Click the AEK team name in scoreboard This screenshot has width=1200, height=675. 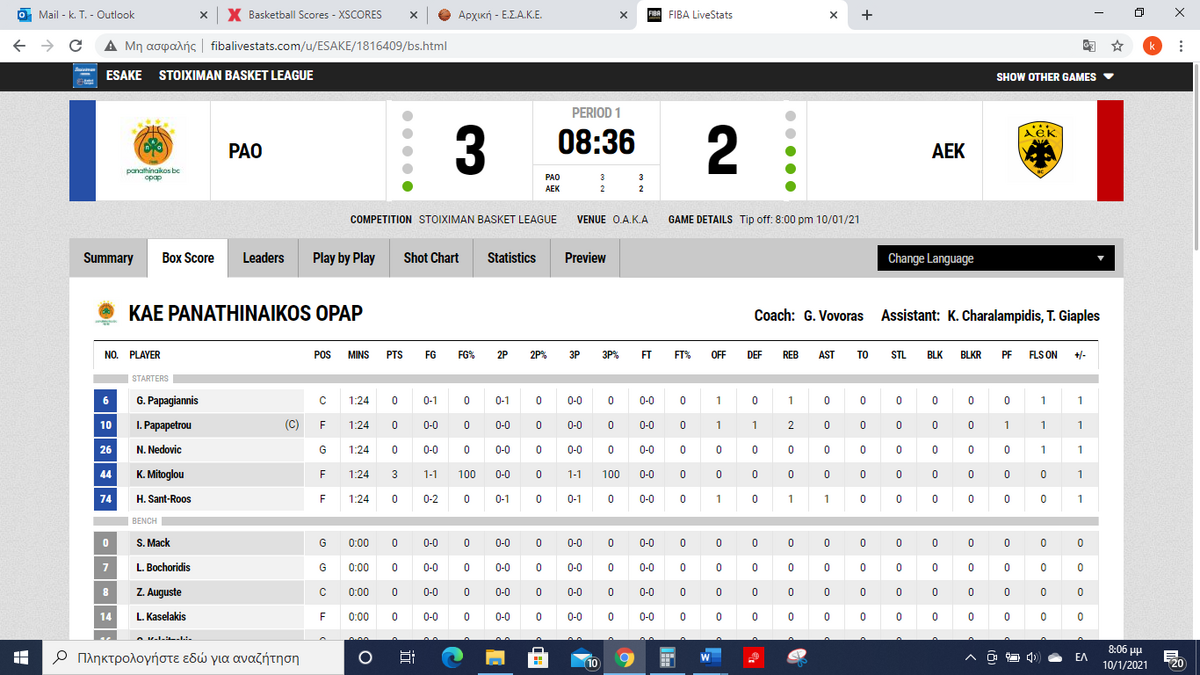[948, 151]
